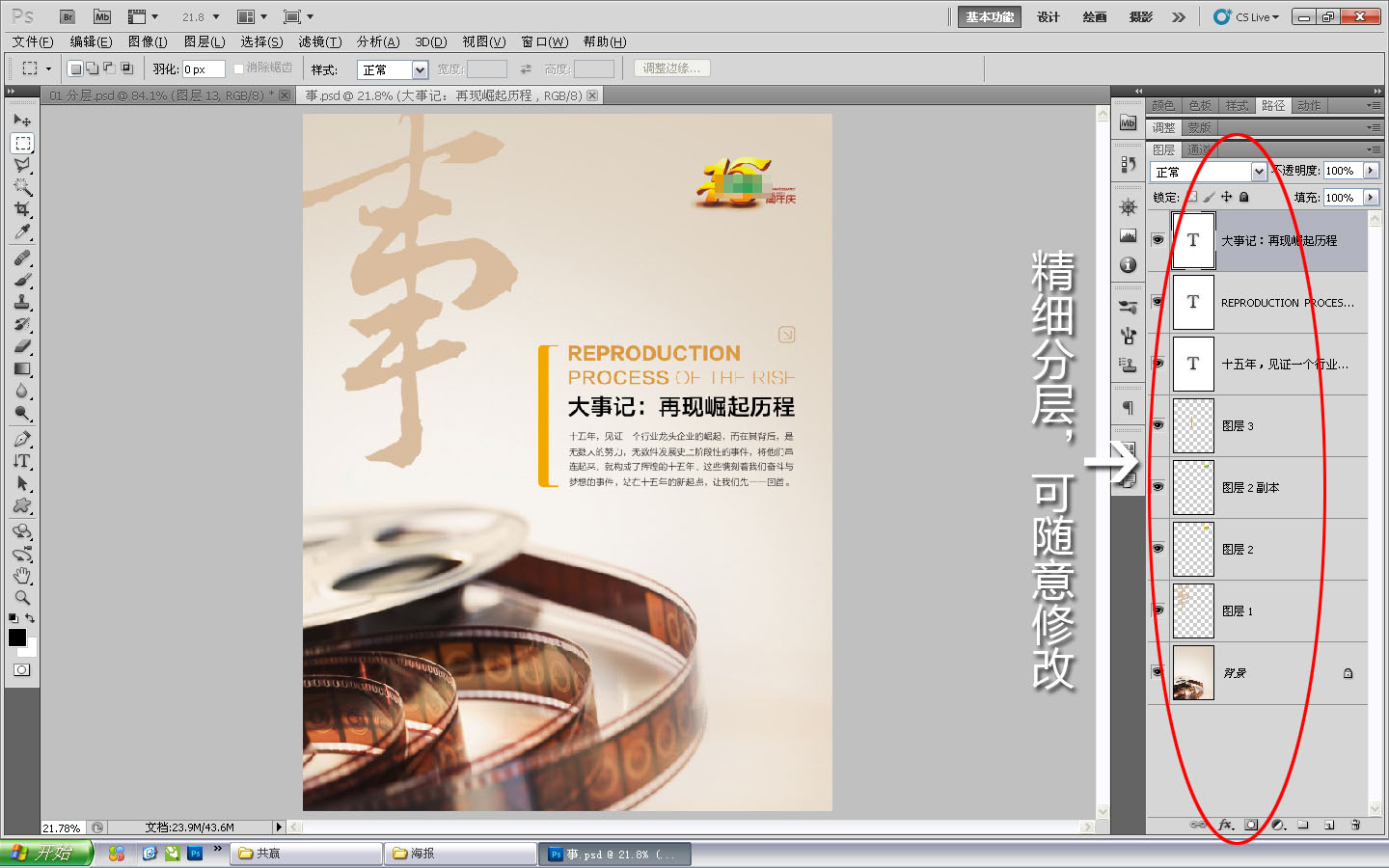Select the Eraser tool
This screenshot has width=1389, height=868.
[x=22, y=346]
